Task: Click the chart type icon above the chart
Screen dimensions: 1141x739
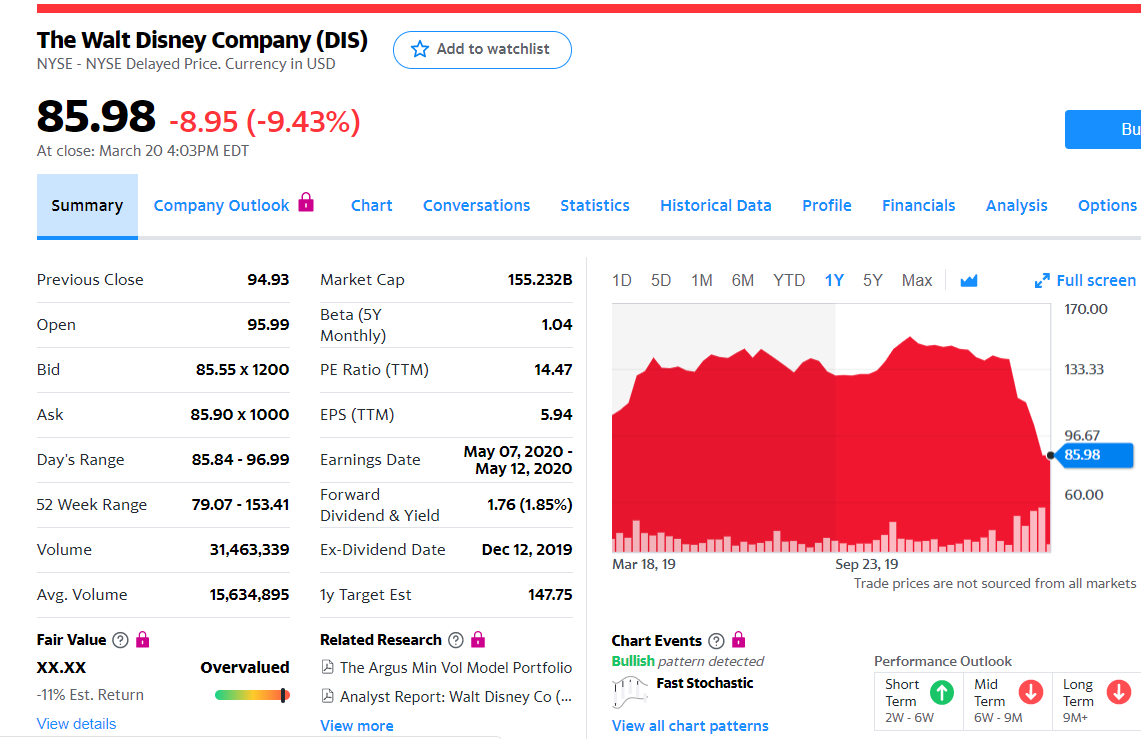Action: point(969,281)
